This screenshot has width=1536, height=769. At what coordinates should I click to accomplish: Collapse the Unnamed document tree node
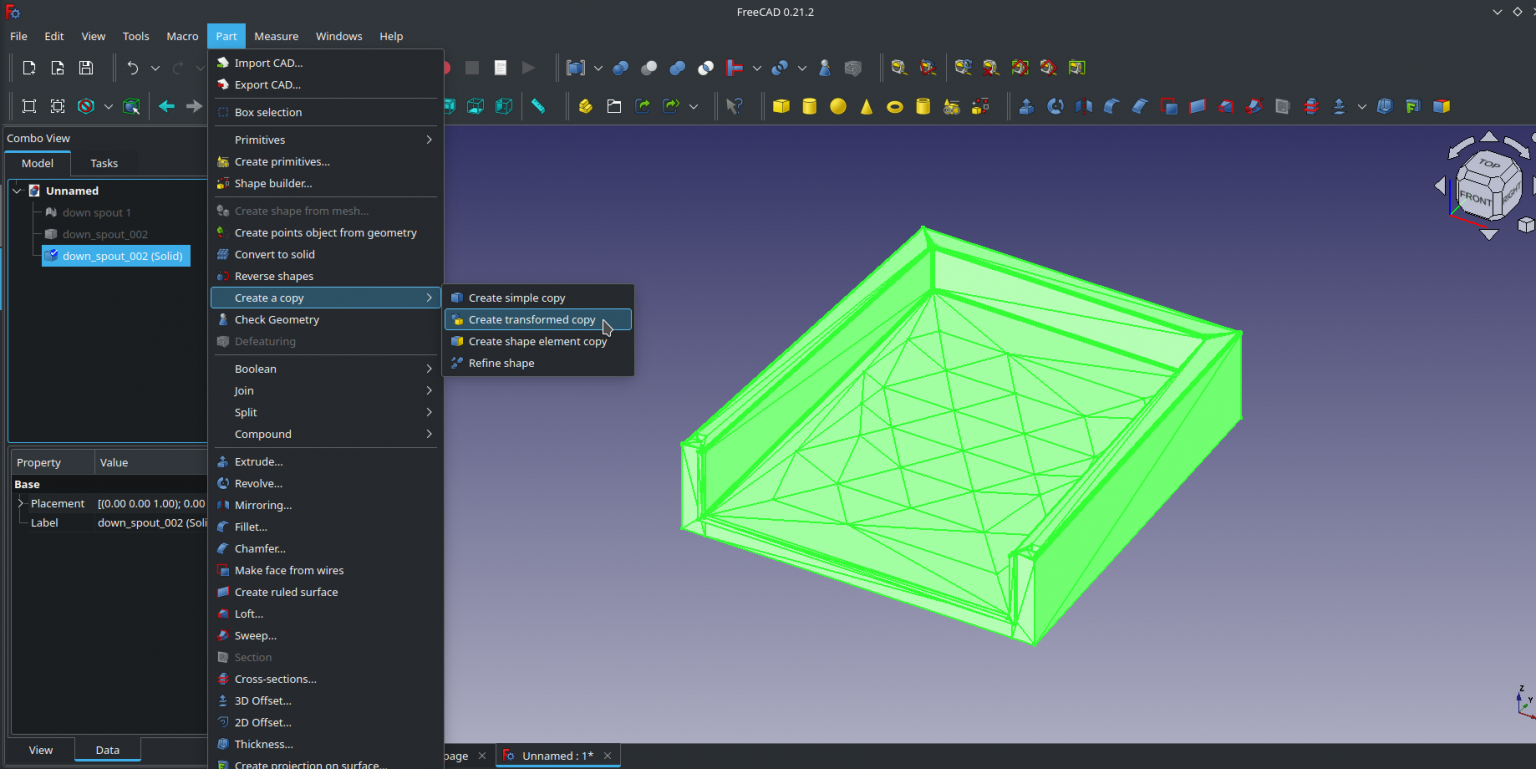[17, 191]
